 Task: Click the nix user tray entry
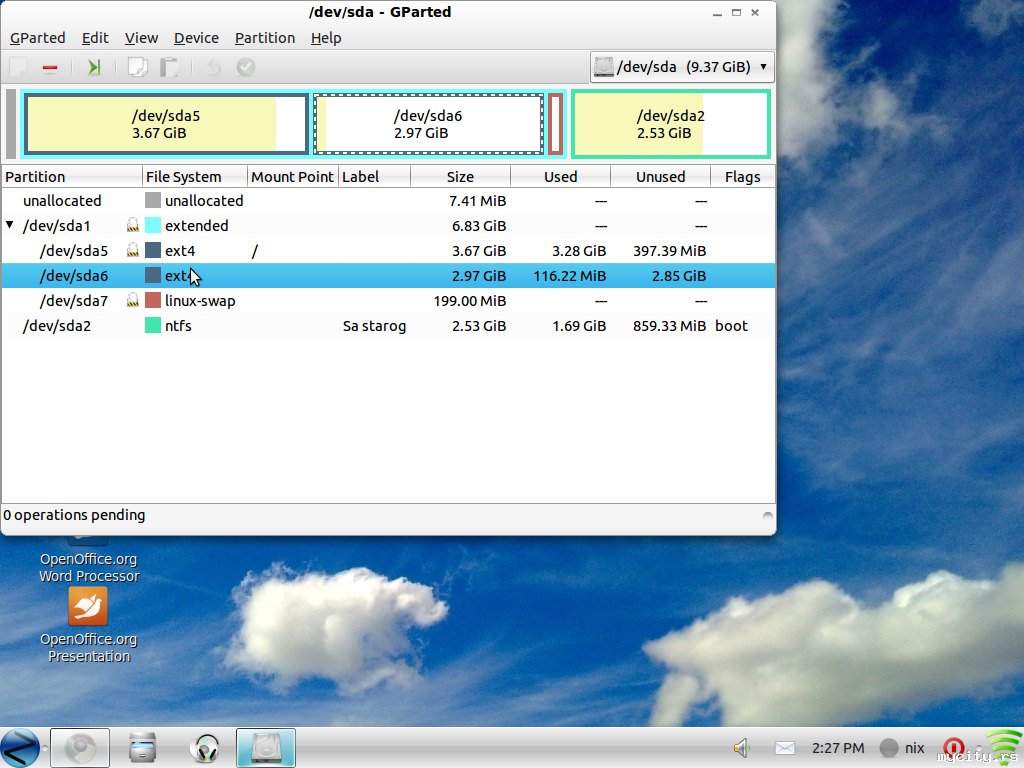pos(903,748)
